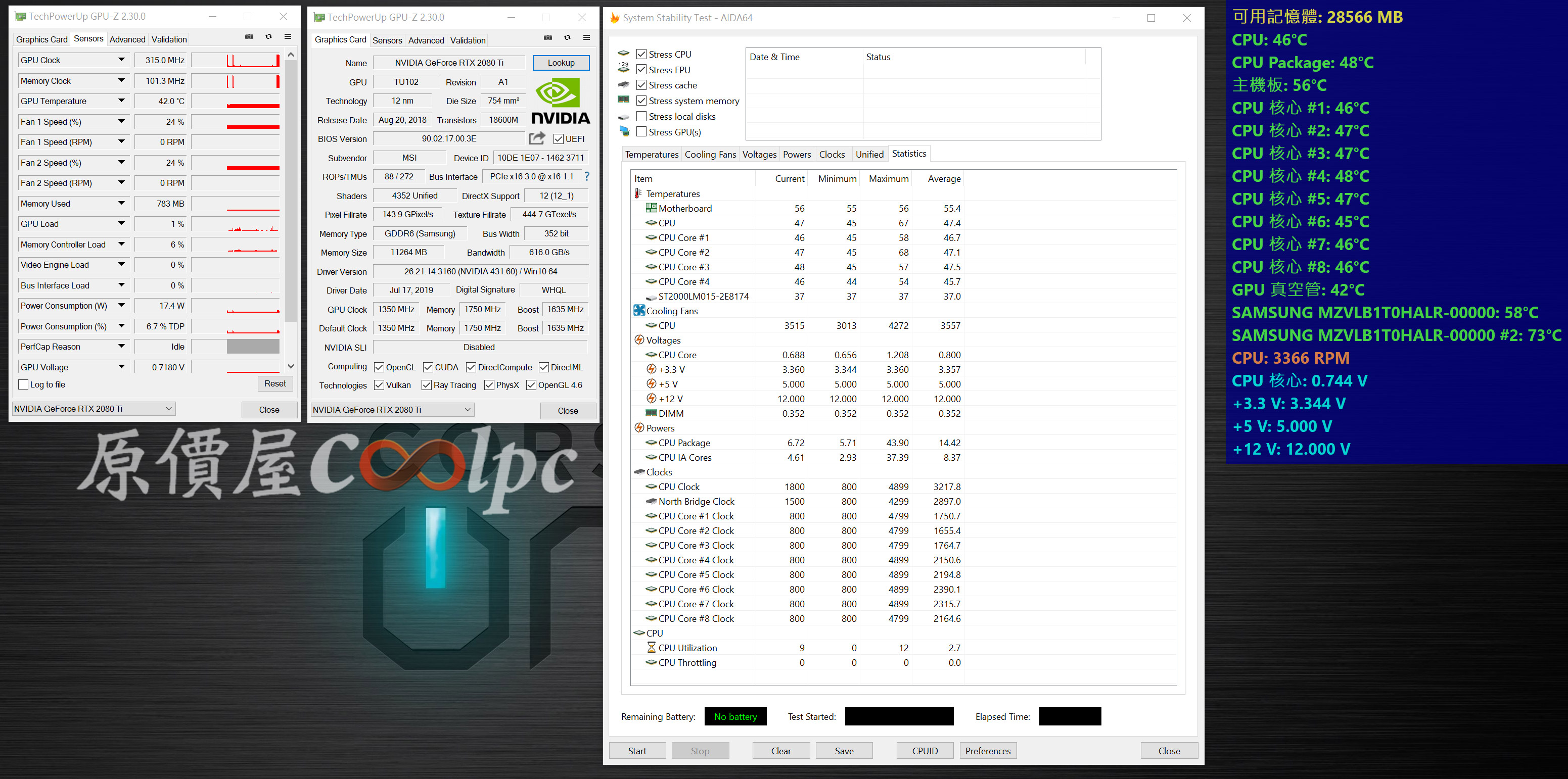
Task: Click the GPU Load graph in Sensors
Action: coord(236,224)
